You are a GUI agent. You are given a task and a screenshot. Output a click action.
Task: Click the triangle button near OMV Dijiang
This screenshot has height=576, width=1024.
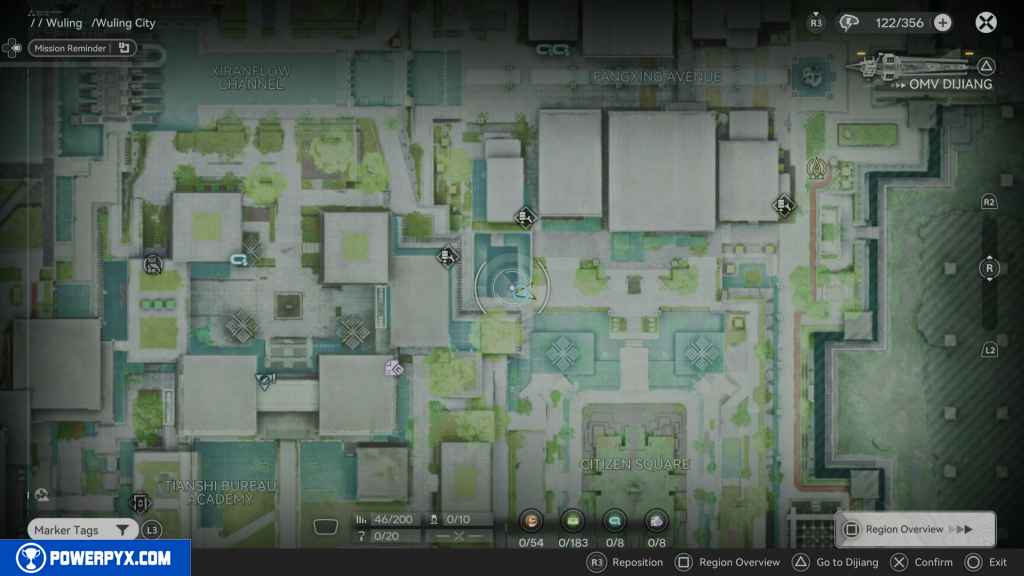(985, 67)
